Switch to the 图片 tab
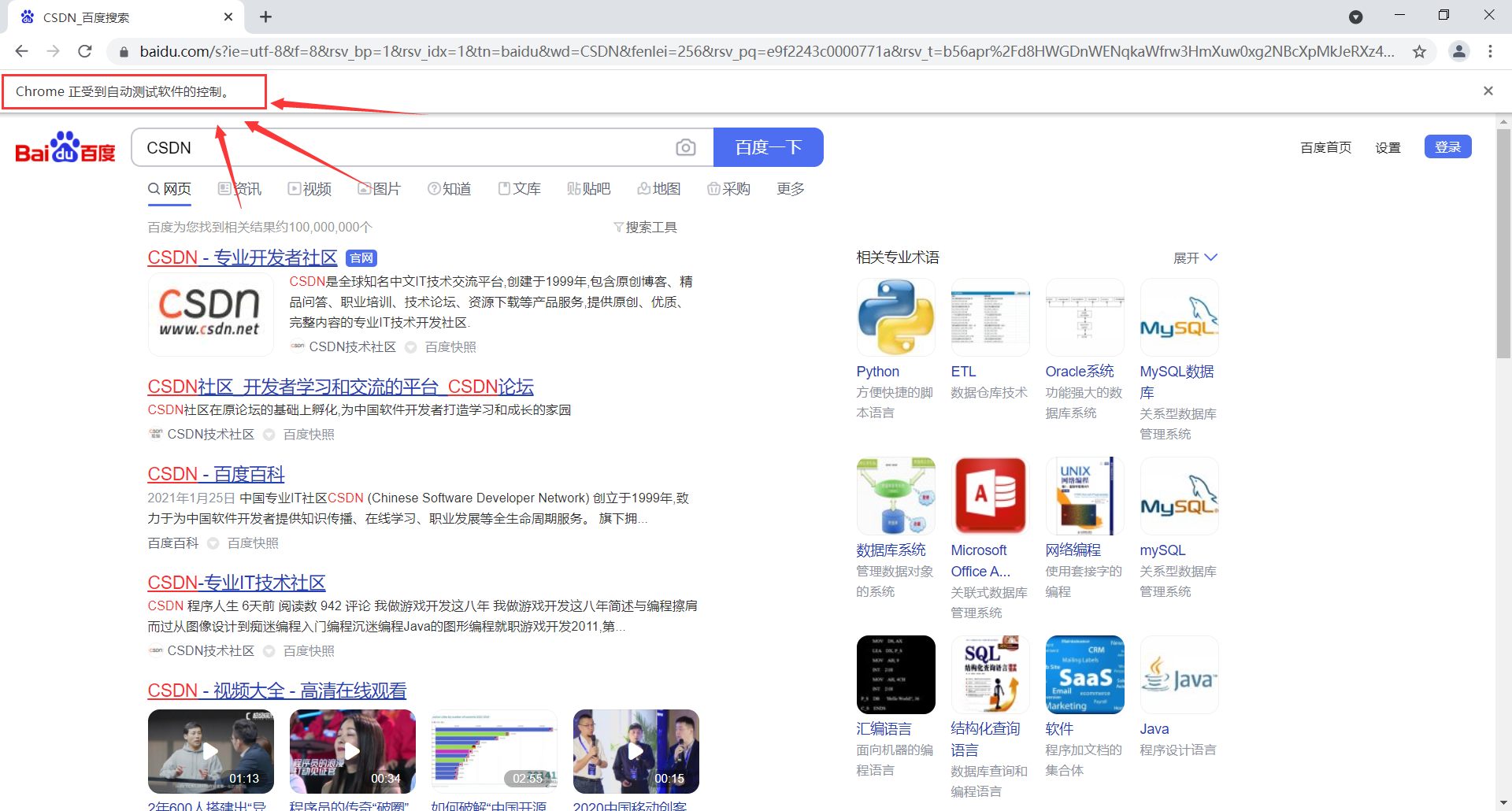The image size is (1512, 811). click(379, 189)
